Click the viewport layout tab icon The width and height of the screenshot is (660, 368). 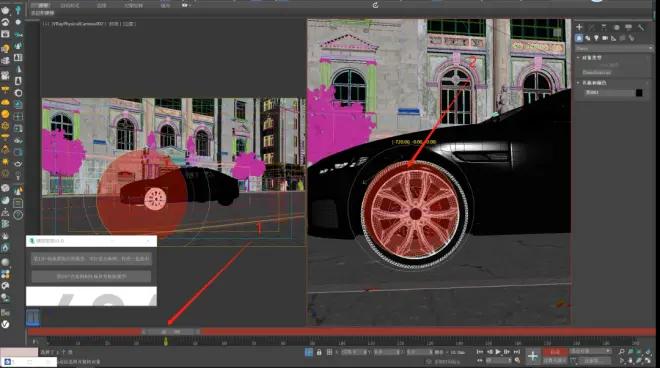pyautogui.click(x=33, y=317)
